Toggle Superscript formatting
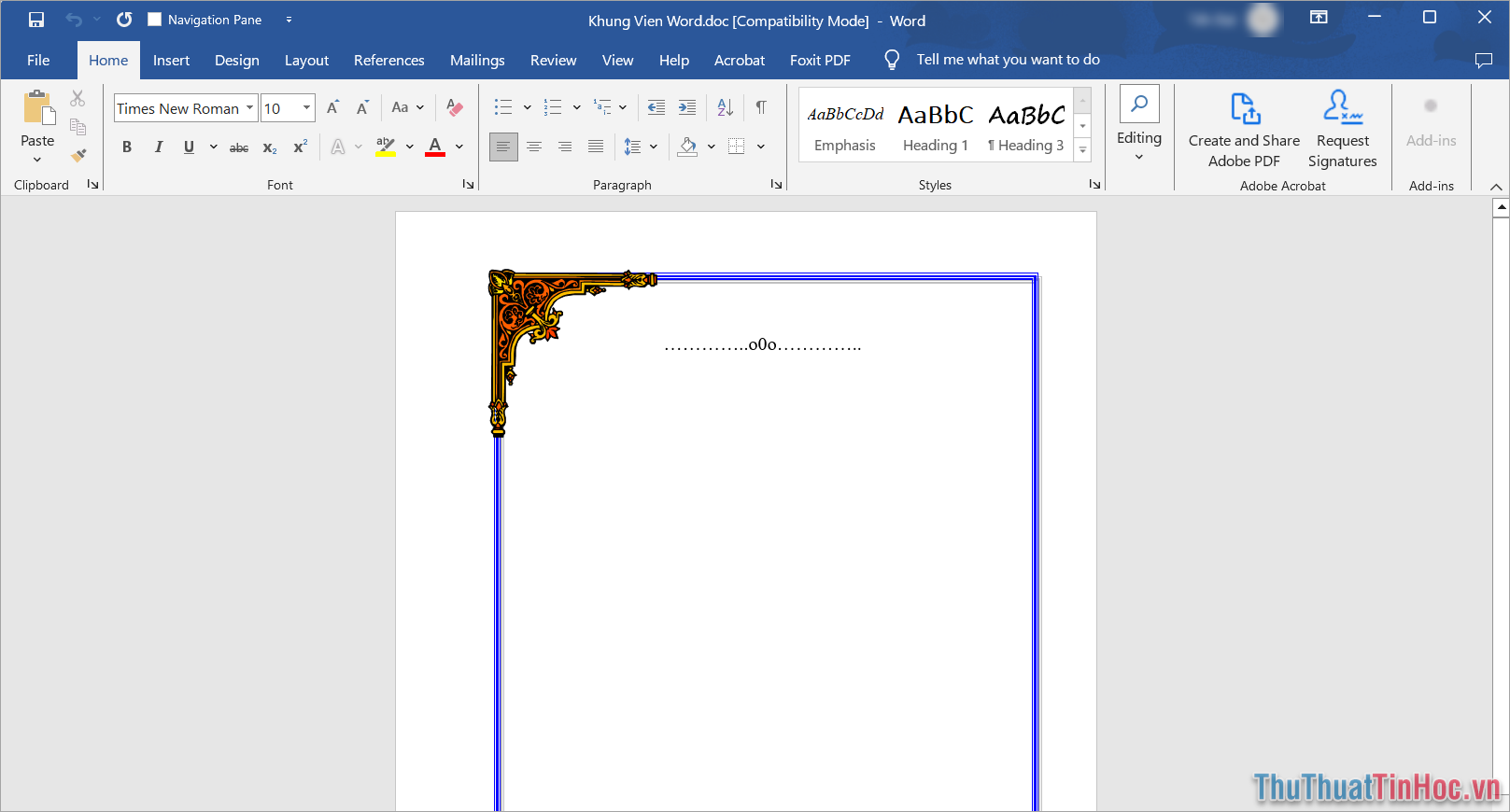Screen dimensions: 1510x812 301,147
